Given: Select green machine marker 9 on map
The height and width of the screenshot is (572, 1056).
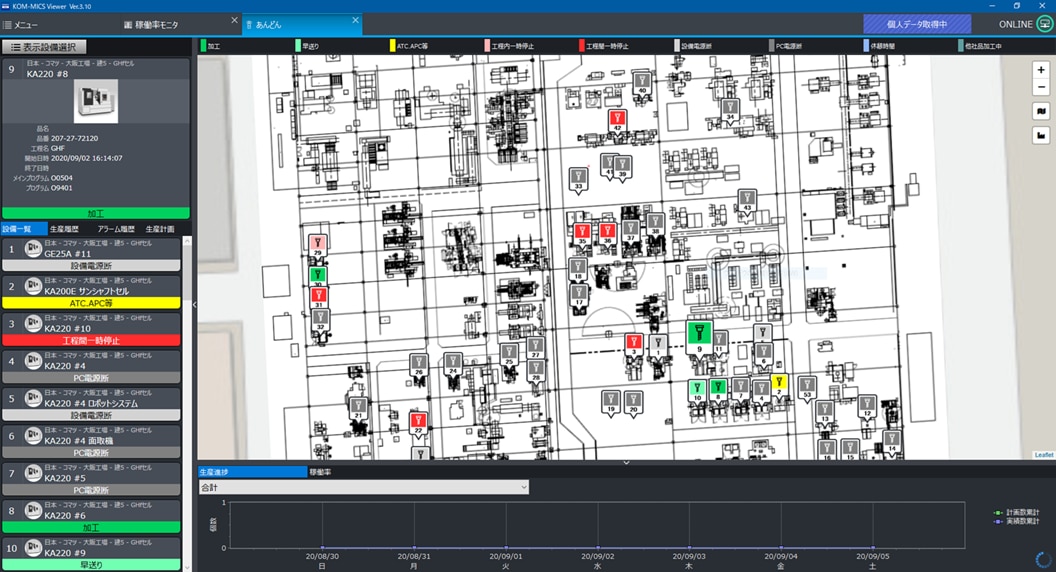Looking at the screenshot, I should point(699,334).
